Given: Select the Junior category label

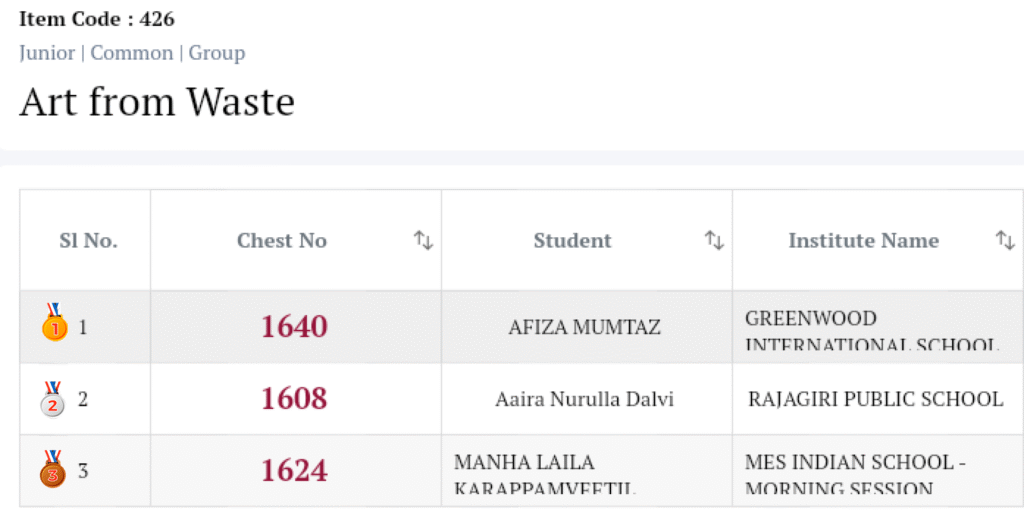Looking at the screenshot, I should point(47,53).
